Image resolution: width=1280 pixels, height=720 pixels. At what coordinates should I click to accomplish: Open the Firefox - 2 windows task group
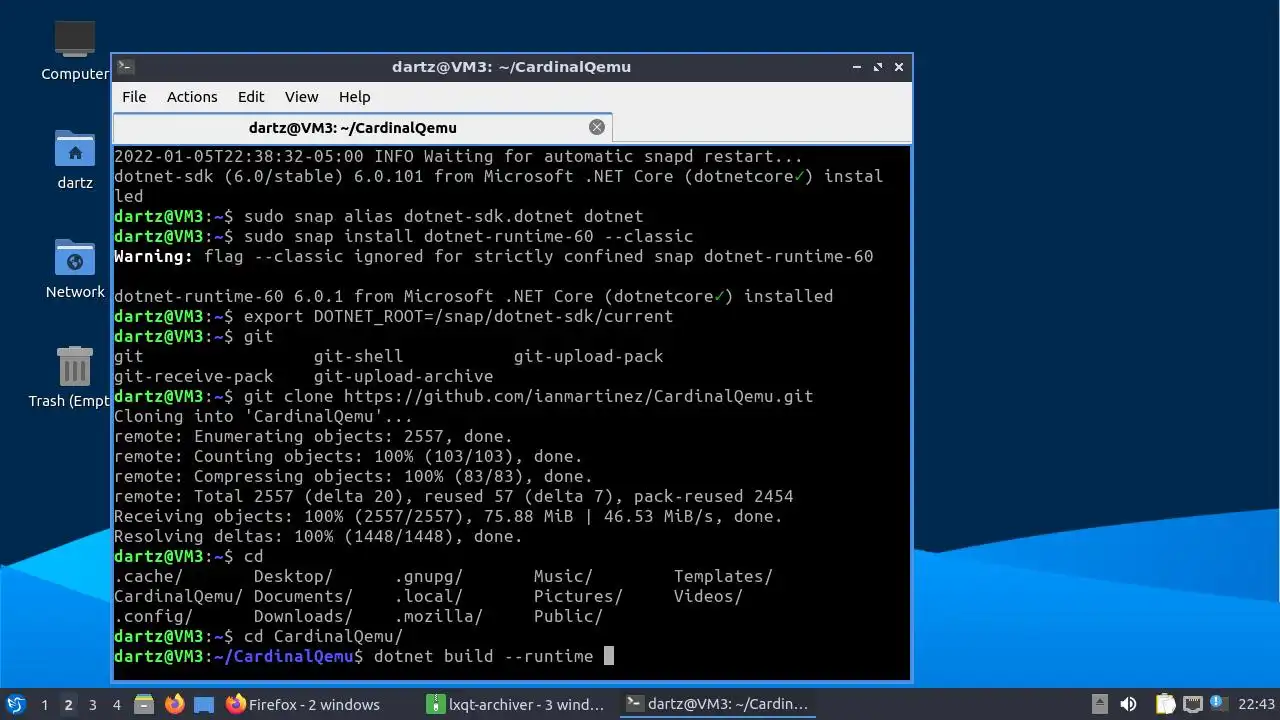(x=304, y=704)
